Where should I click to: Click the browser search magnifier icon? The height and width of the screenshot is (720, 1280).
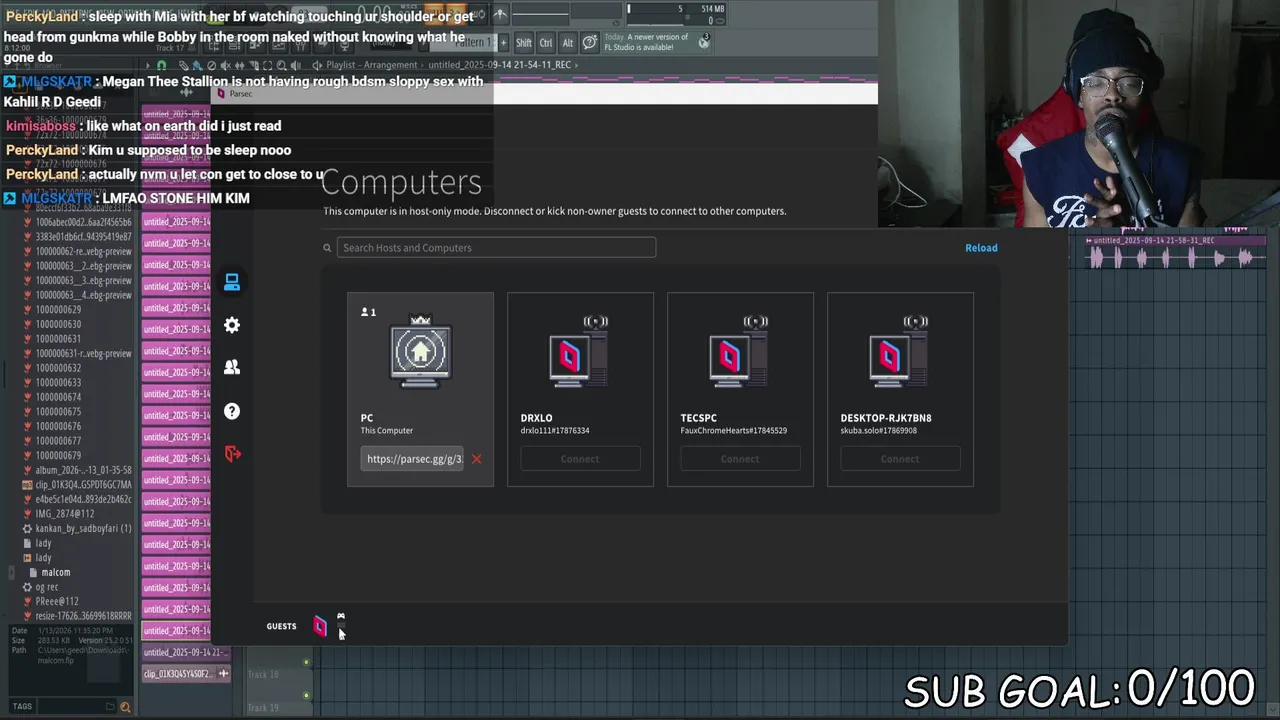pyautogui.click(x=125, y=707)
